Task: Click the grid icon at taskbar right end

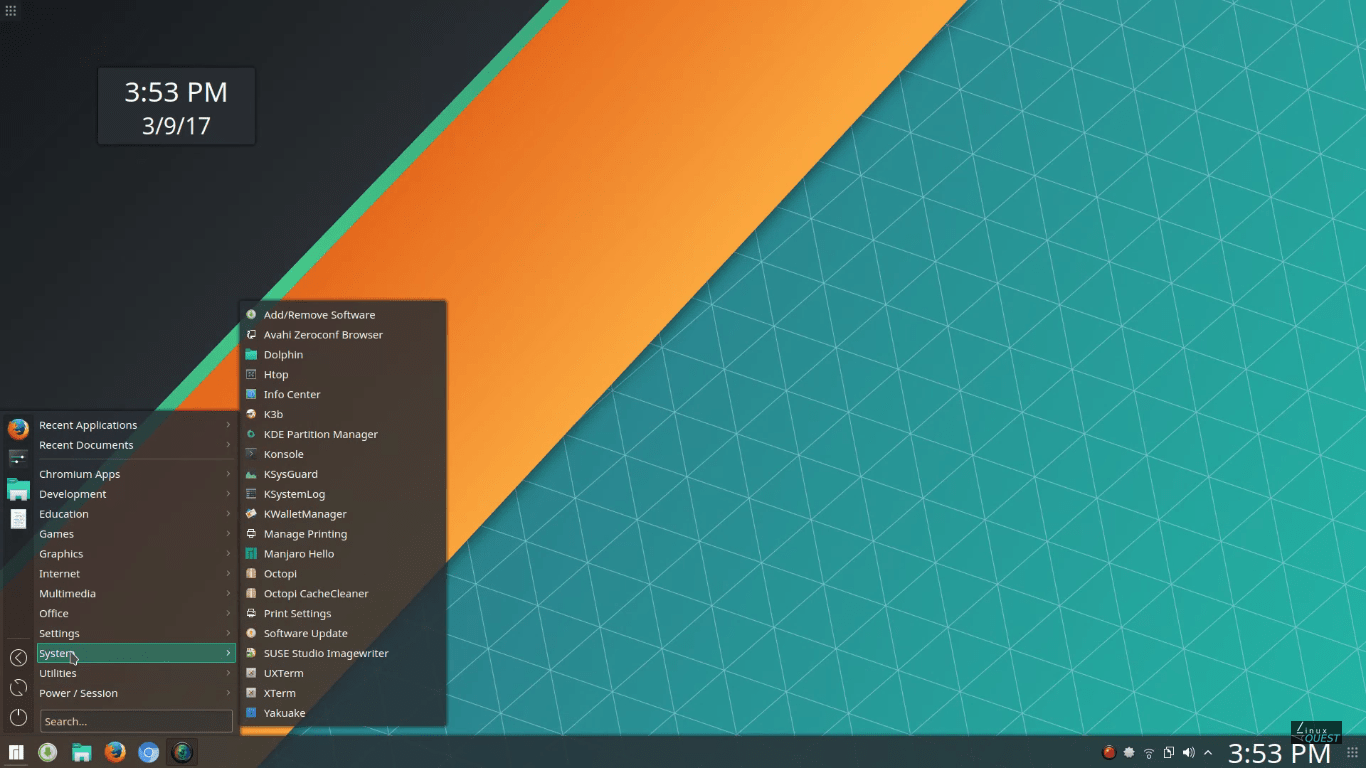Action: point(1352,752)
